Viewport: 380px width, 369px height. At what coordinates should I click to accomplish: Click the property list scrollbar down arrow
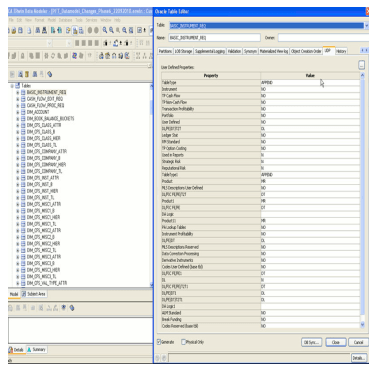click(x=363, y=325)
